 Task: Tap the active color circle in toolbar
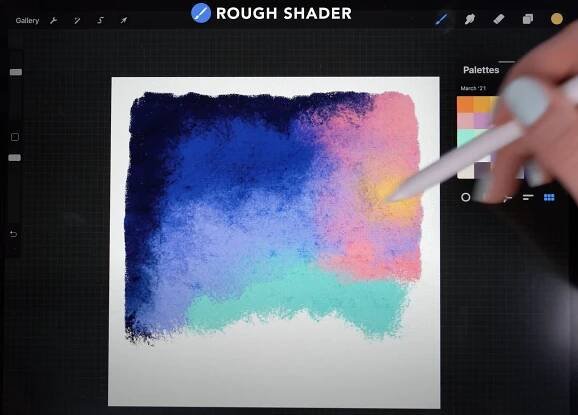point(557,19)
